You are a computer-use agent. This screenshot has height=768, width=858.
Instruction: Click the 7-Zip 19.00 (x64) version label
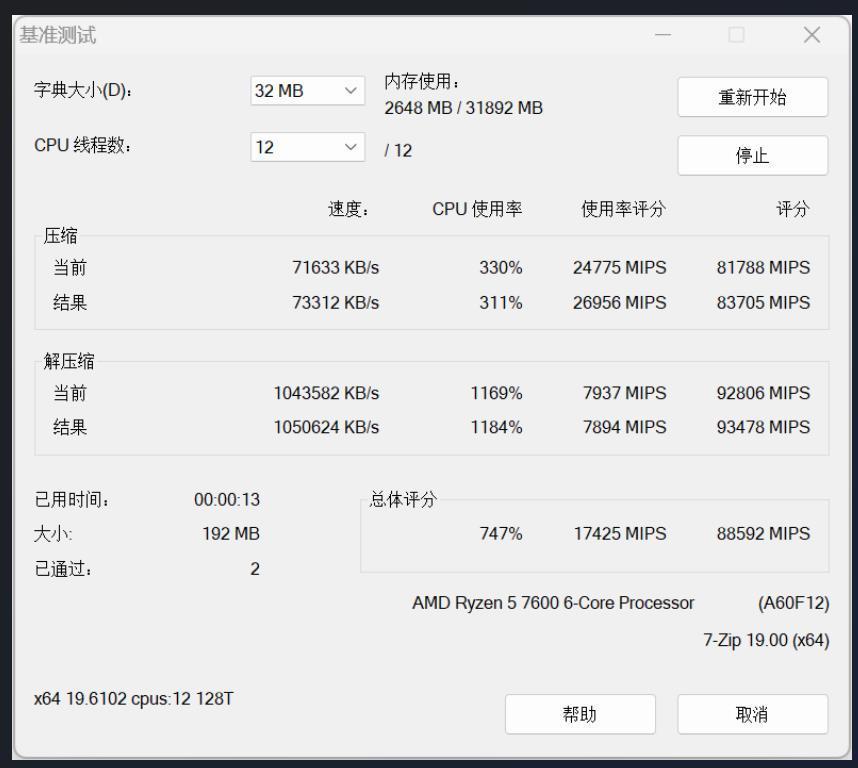click(x=765, y=640)
